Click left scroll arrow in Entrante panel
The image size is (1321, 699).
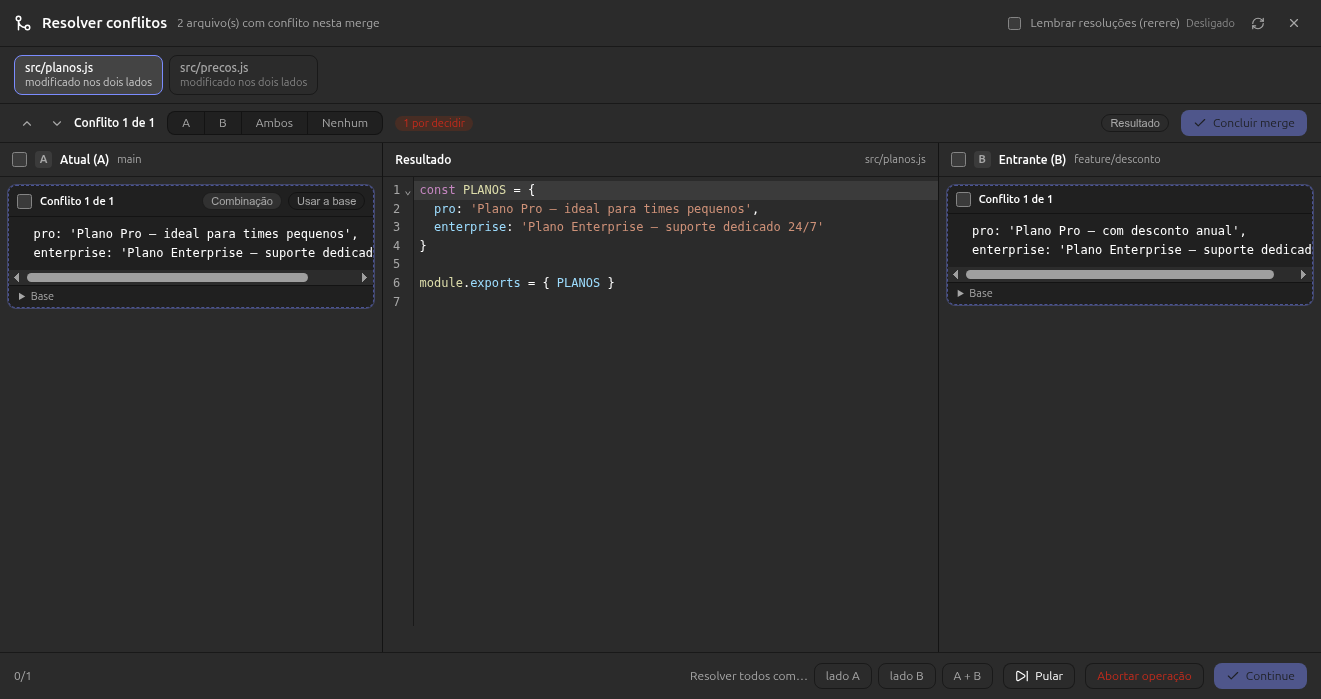click(x=956, y=274)
